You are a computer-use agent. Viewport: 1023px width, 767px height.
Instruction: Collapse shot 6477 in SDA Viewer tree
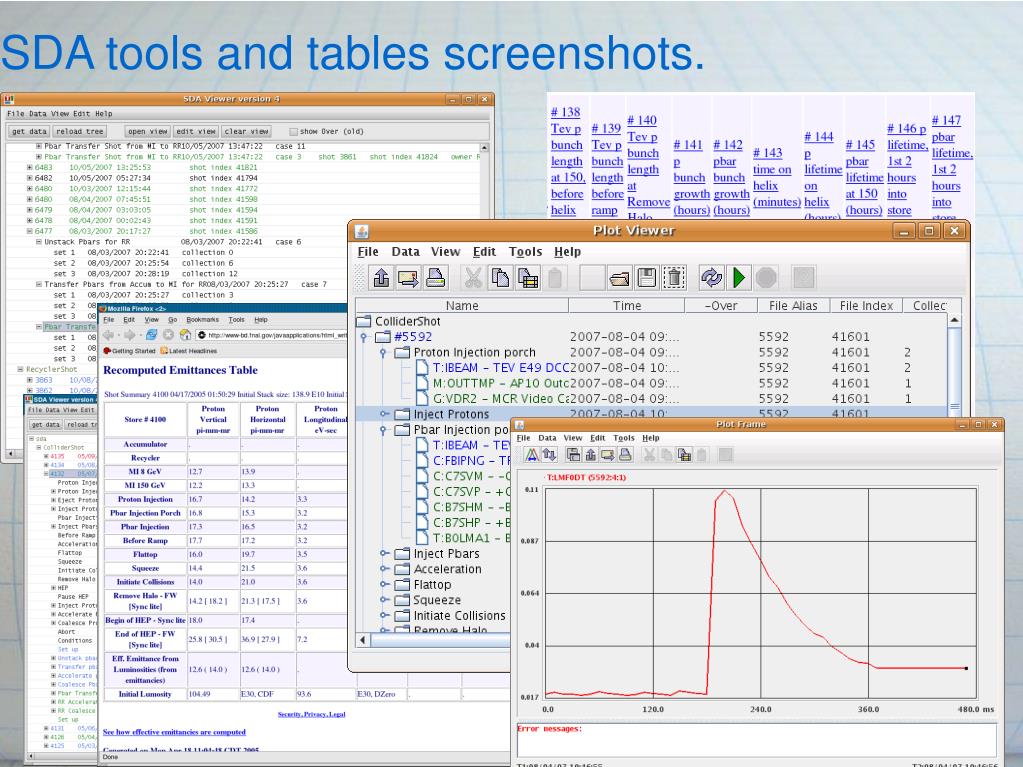click(x=29, y=231)
